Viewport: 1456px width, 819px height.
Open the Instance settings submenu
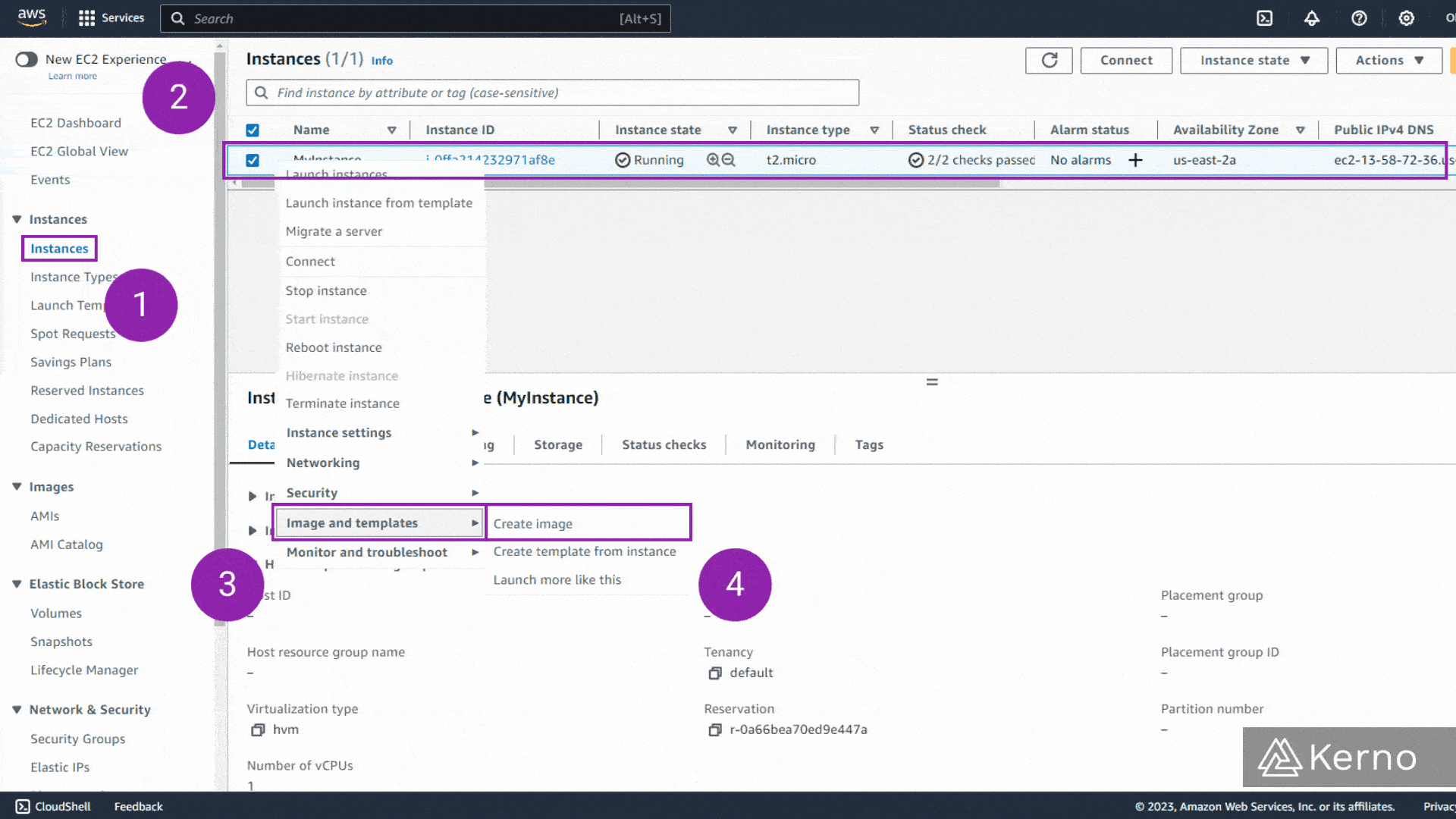coord(381,433)
